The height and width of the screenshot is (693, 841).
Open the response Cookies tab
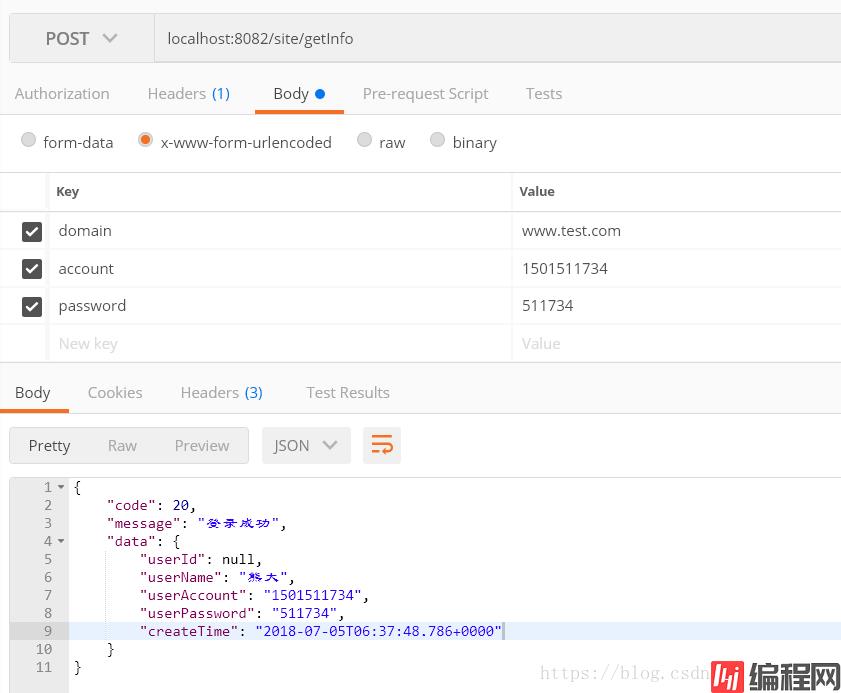click(115, 393)
